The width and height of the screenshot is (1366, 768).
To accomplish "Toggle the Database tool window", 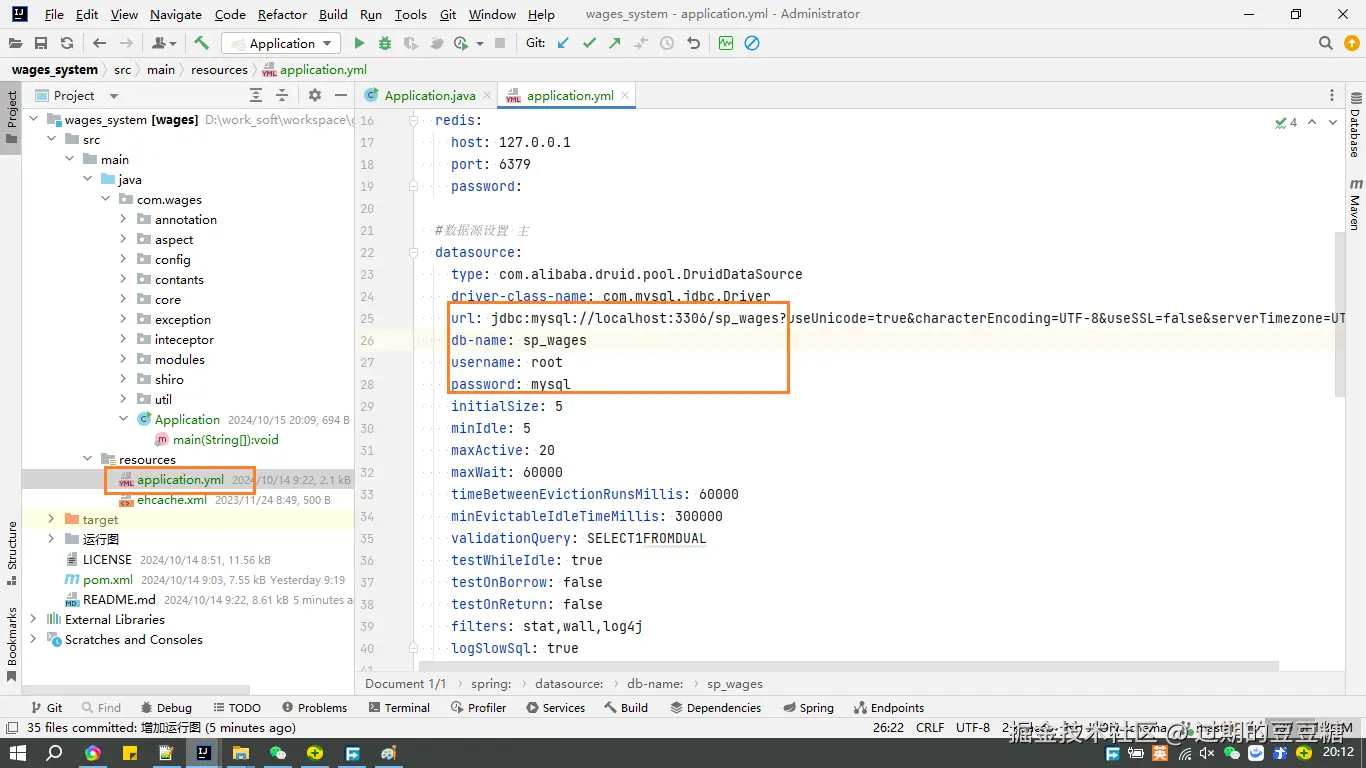I will pyautogui.click(x=1356, y=125).
